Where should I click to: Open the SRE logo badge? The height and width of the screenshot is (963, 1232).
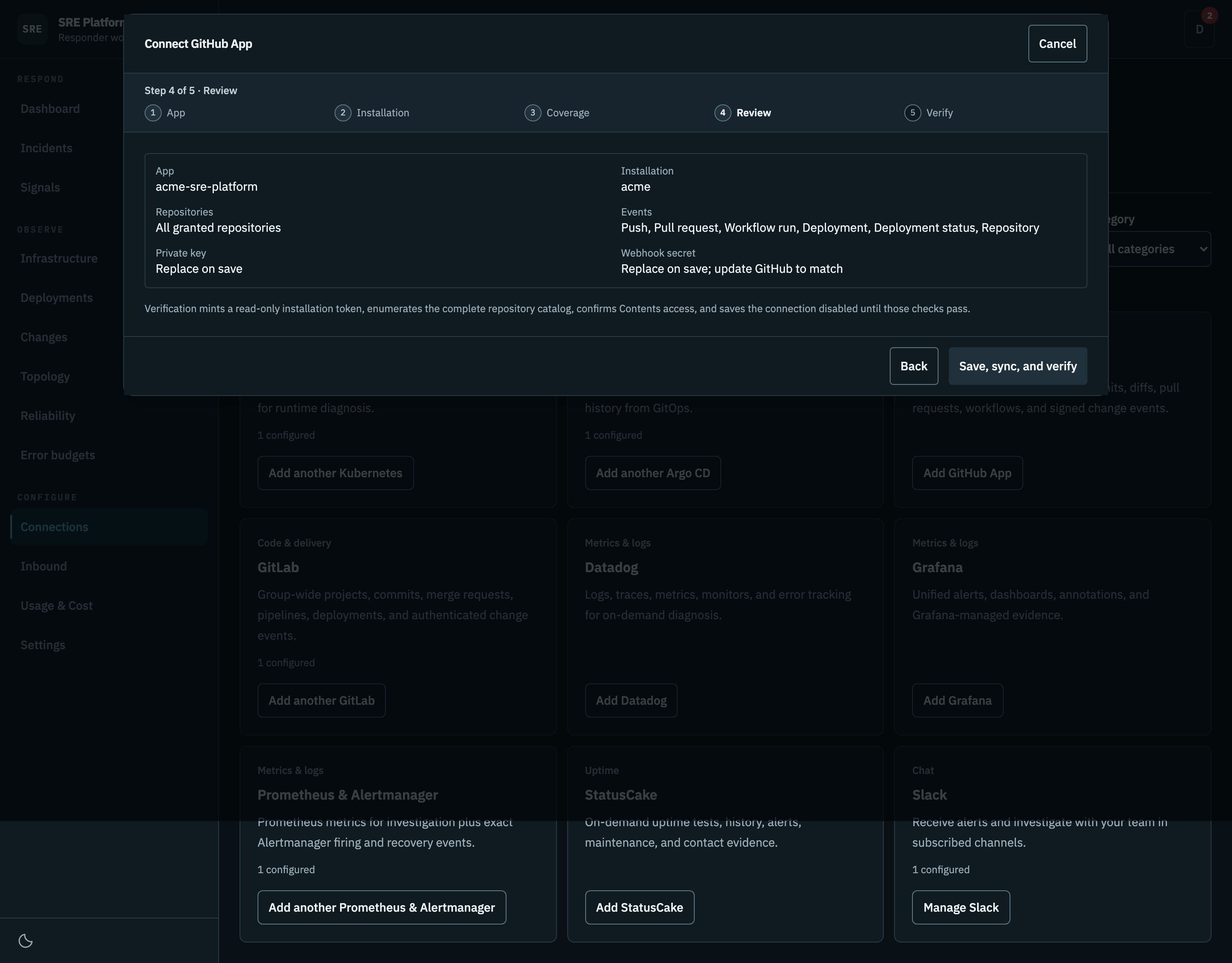pyautogui.click(x=32, y=29)
